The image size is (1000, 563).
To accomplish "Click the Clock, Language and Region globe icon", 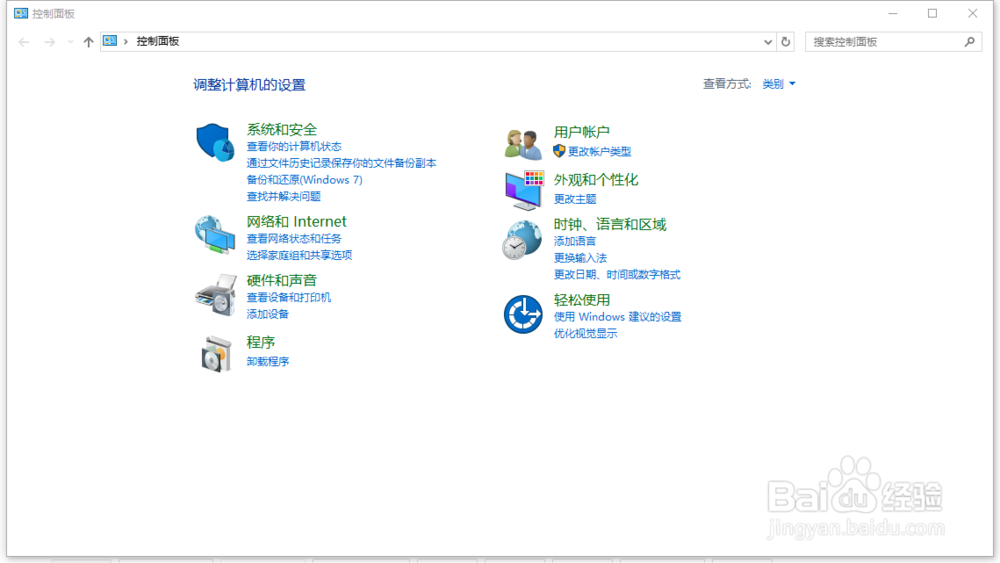I will 522,240.
